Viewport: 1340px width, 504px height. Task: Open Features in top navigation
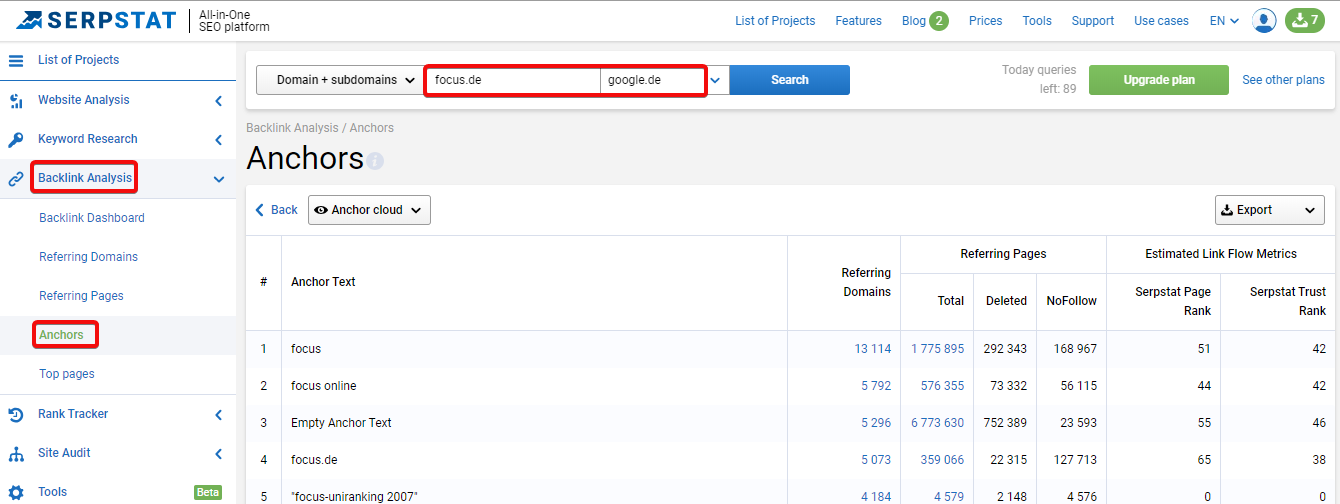click(858, 20)
